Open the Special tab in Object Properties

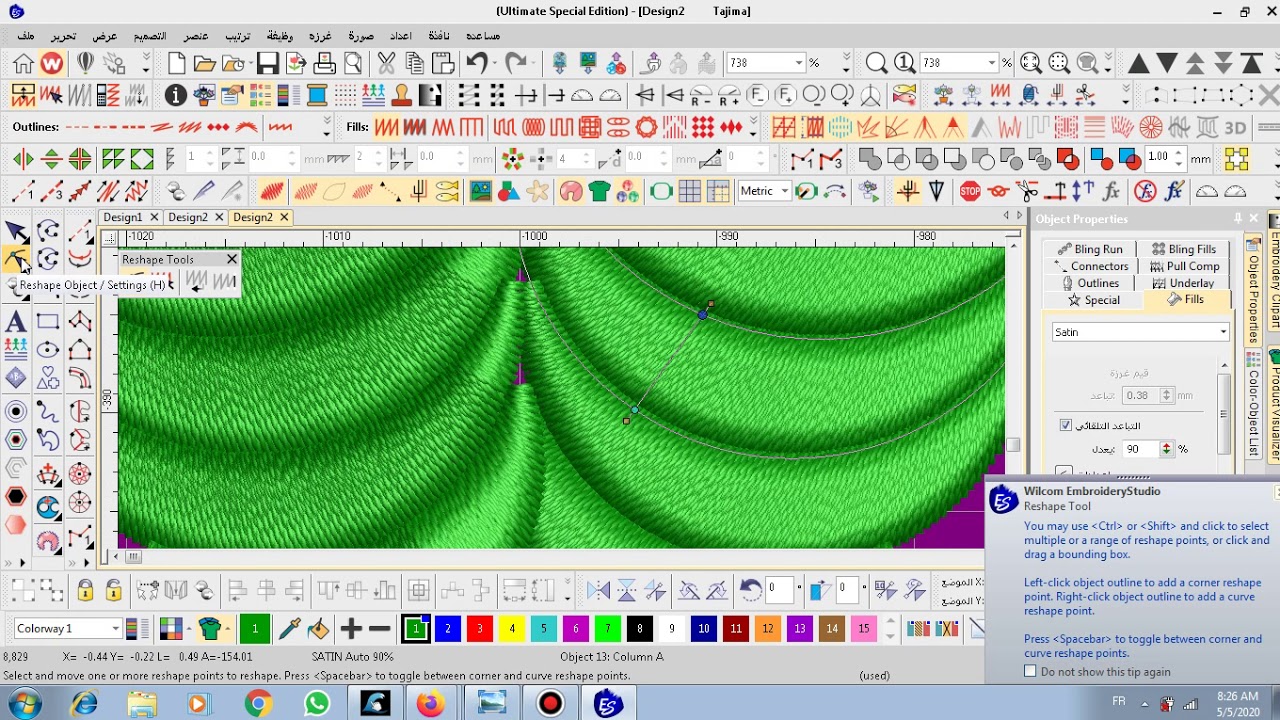(1094, 300)
